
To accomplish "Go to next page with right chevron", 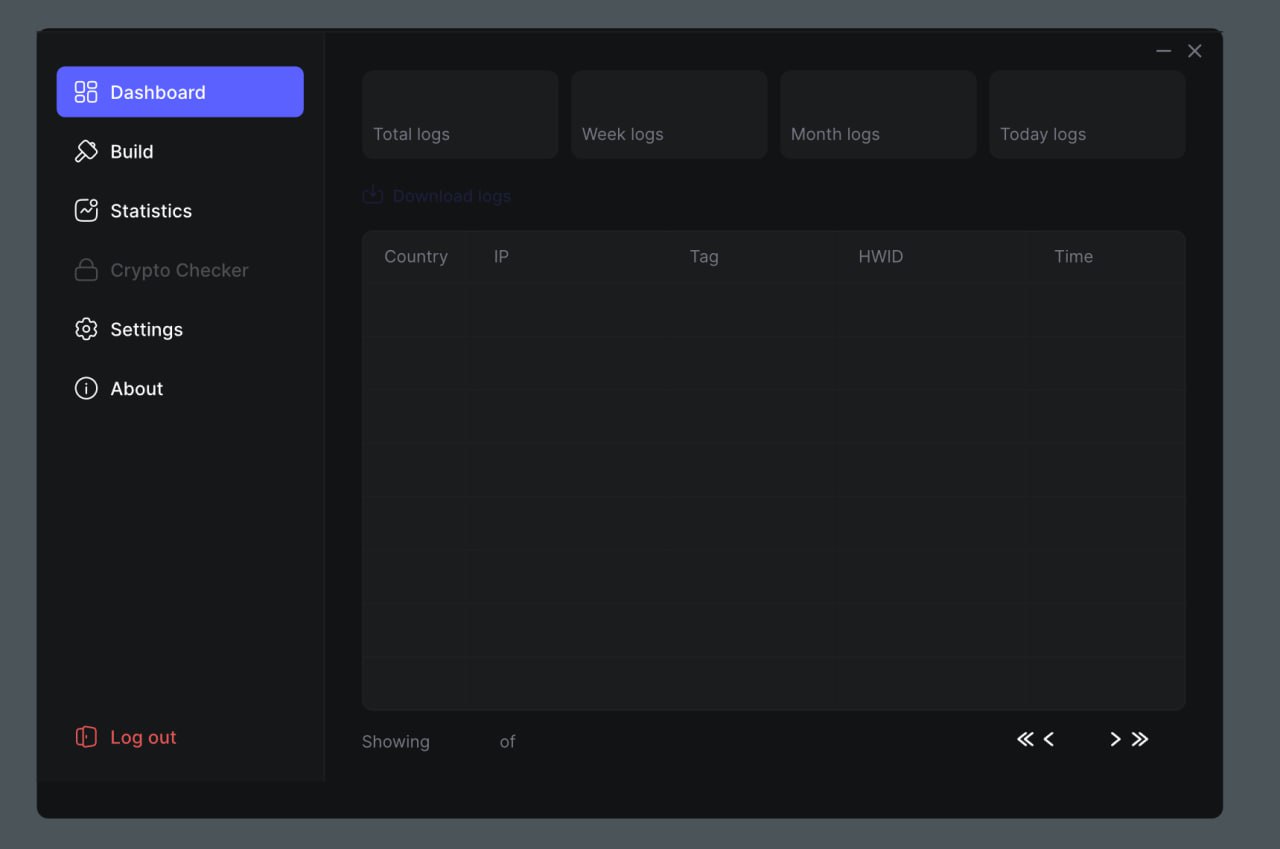I will (1115, 739).
